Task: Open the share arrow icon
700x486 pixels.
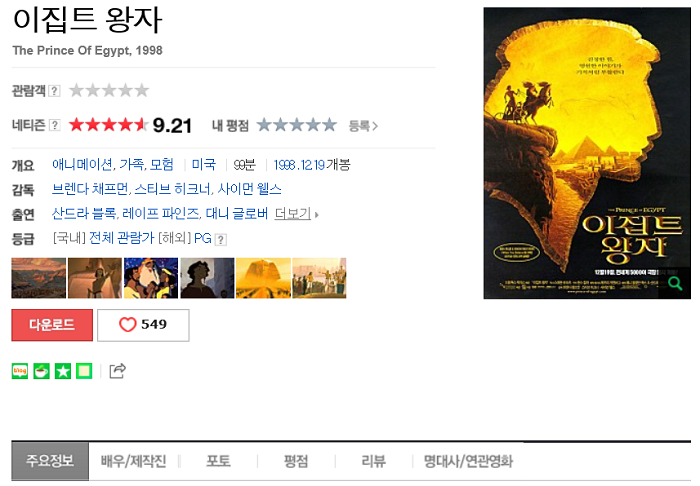Action: click(117, 371)
